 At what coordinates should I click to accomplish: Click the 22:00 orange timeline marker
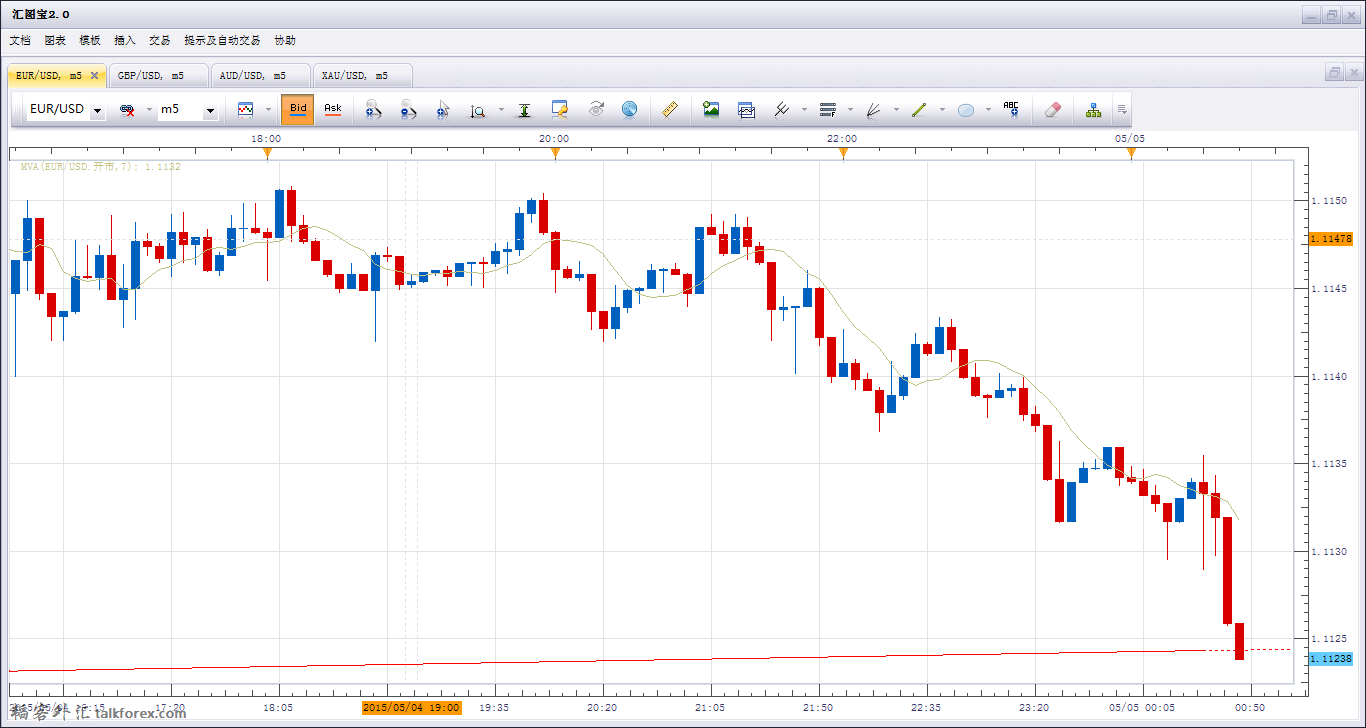tap(843, 152)
